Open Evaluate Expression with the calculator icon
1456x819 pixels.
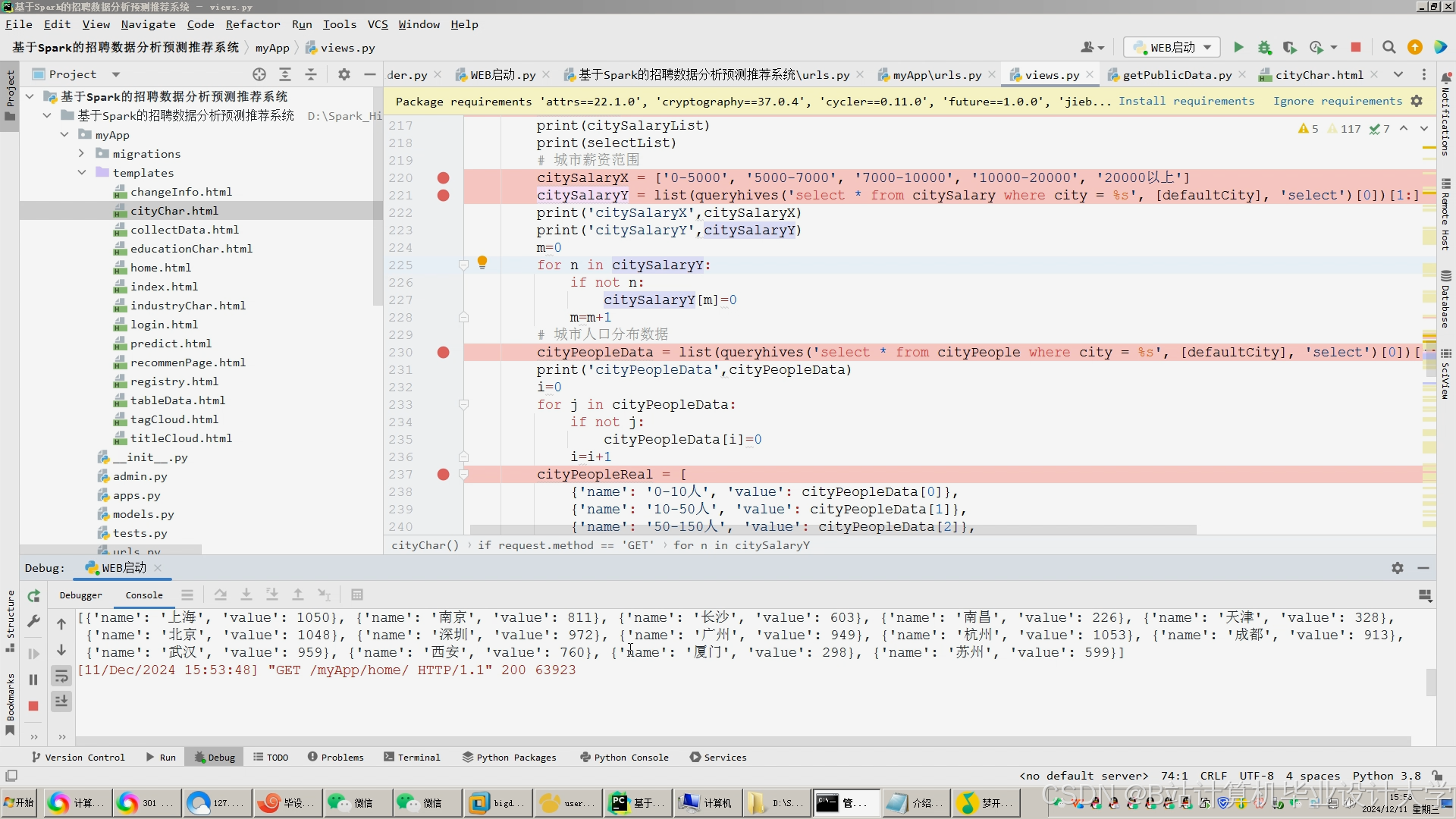pyautogui.click(x=357, y=595)
